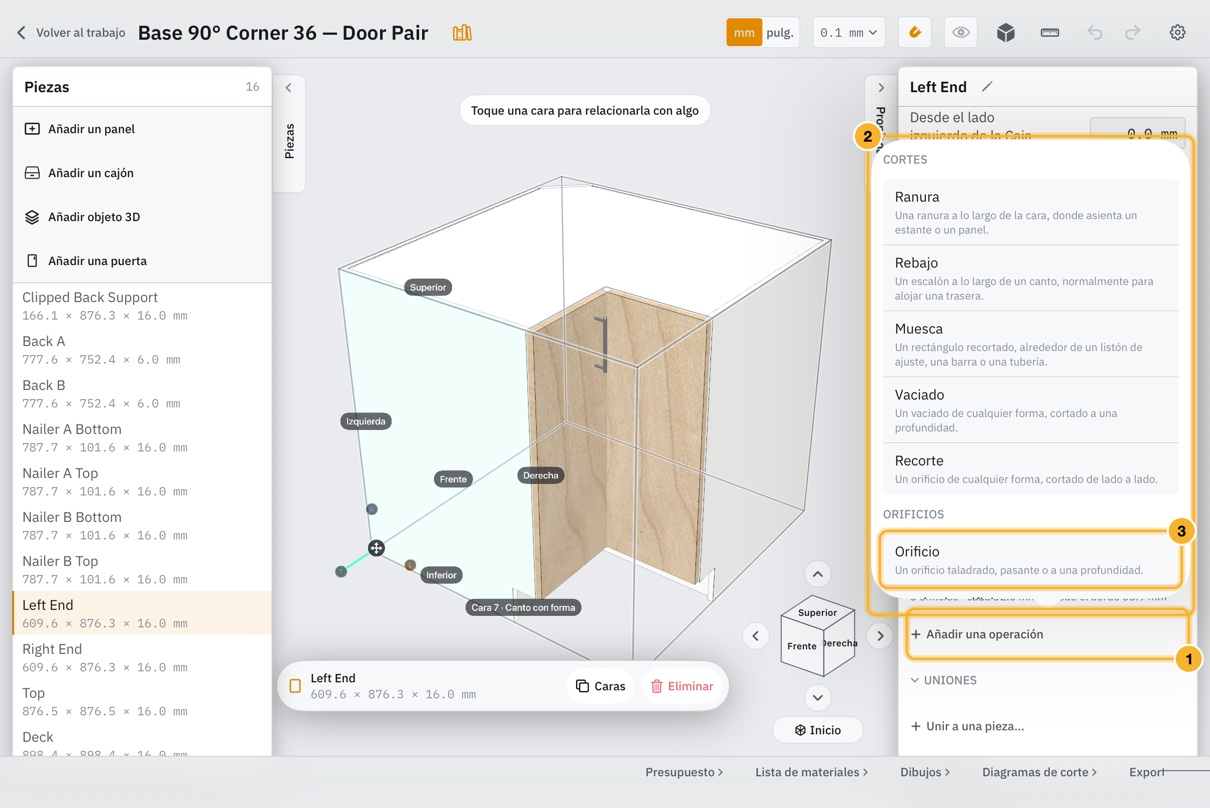Click the pencil icon beside Left End title
1210x808 pixels.
(987, 87)
